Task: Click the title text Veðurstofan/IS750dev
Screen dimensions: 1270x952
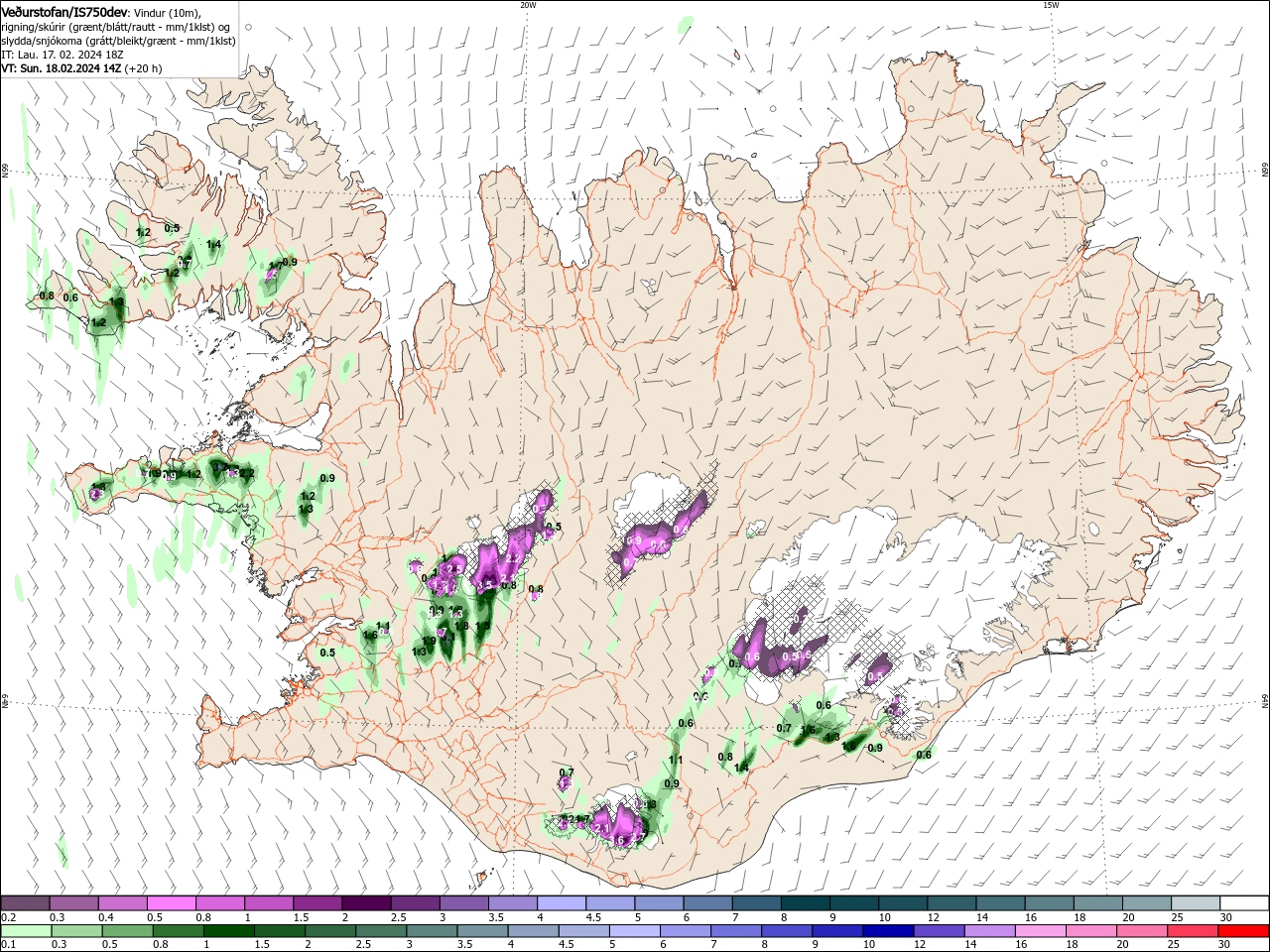Action: 64,12
